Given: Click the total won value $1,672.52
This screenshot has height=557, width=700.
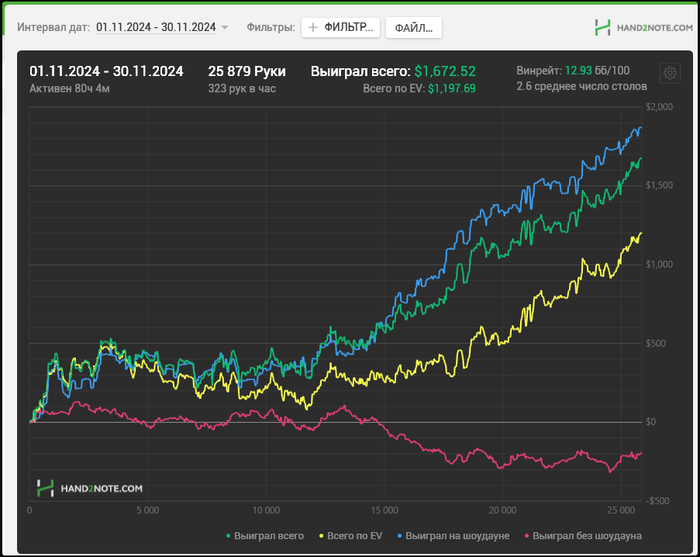Looking at the screenshot, I should 445,71.
